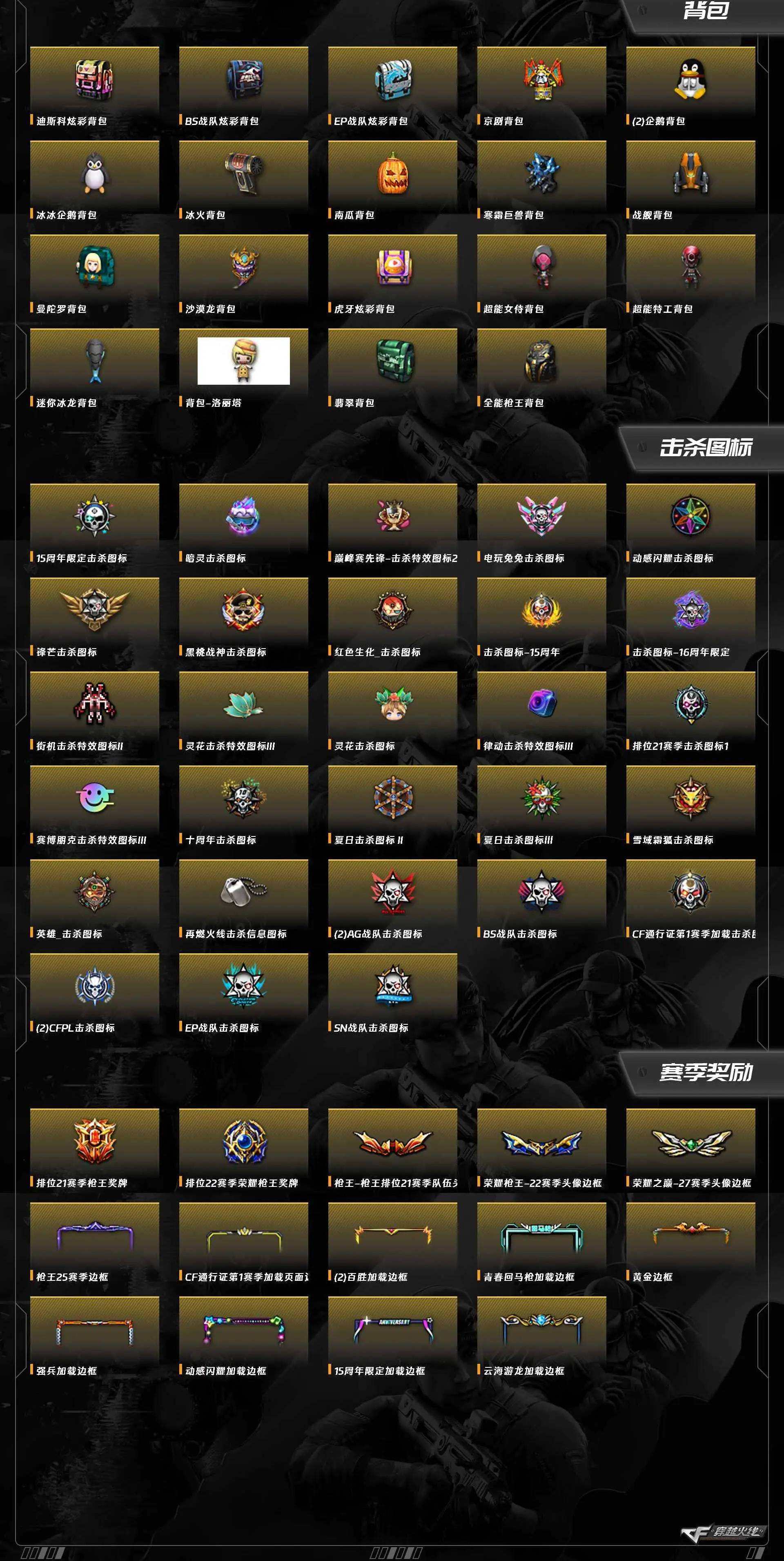The width and height of the screenshot is (784, 1561).
Task: Click the 黄金边框 label text
Action: point(653,1277)
